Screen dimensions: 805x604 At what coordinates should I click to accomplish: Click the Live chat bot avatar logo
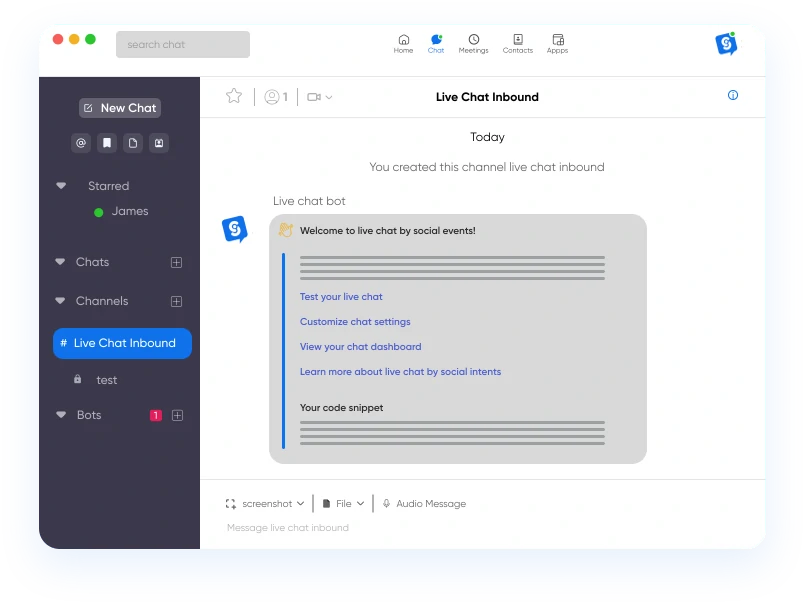(x=234, y=228)
